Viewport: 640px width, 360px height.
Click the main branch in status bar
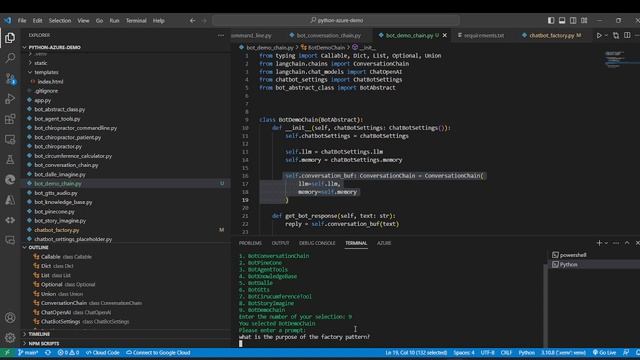pyautogui.click(x=28, y=353)
